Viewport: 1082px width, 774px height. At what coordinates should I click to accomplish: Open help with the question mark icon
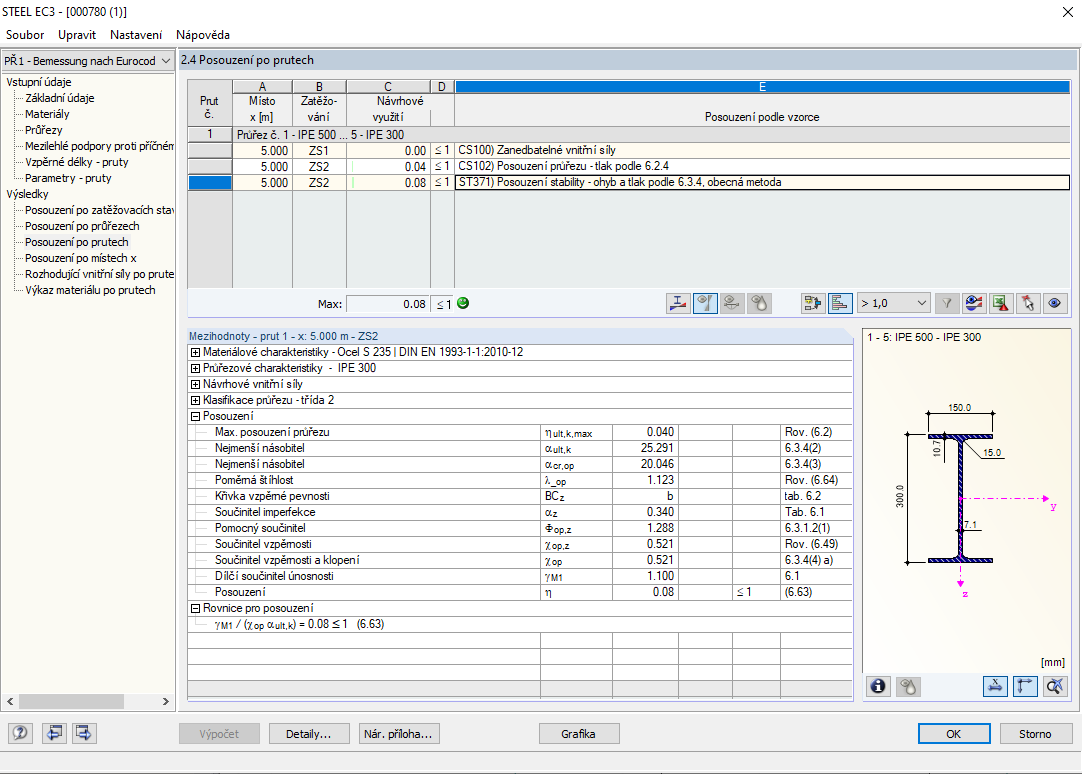pyautogui.click(x=21, y=733)
